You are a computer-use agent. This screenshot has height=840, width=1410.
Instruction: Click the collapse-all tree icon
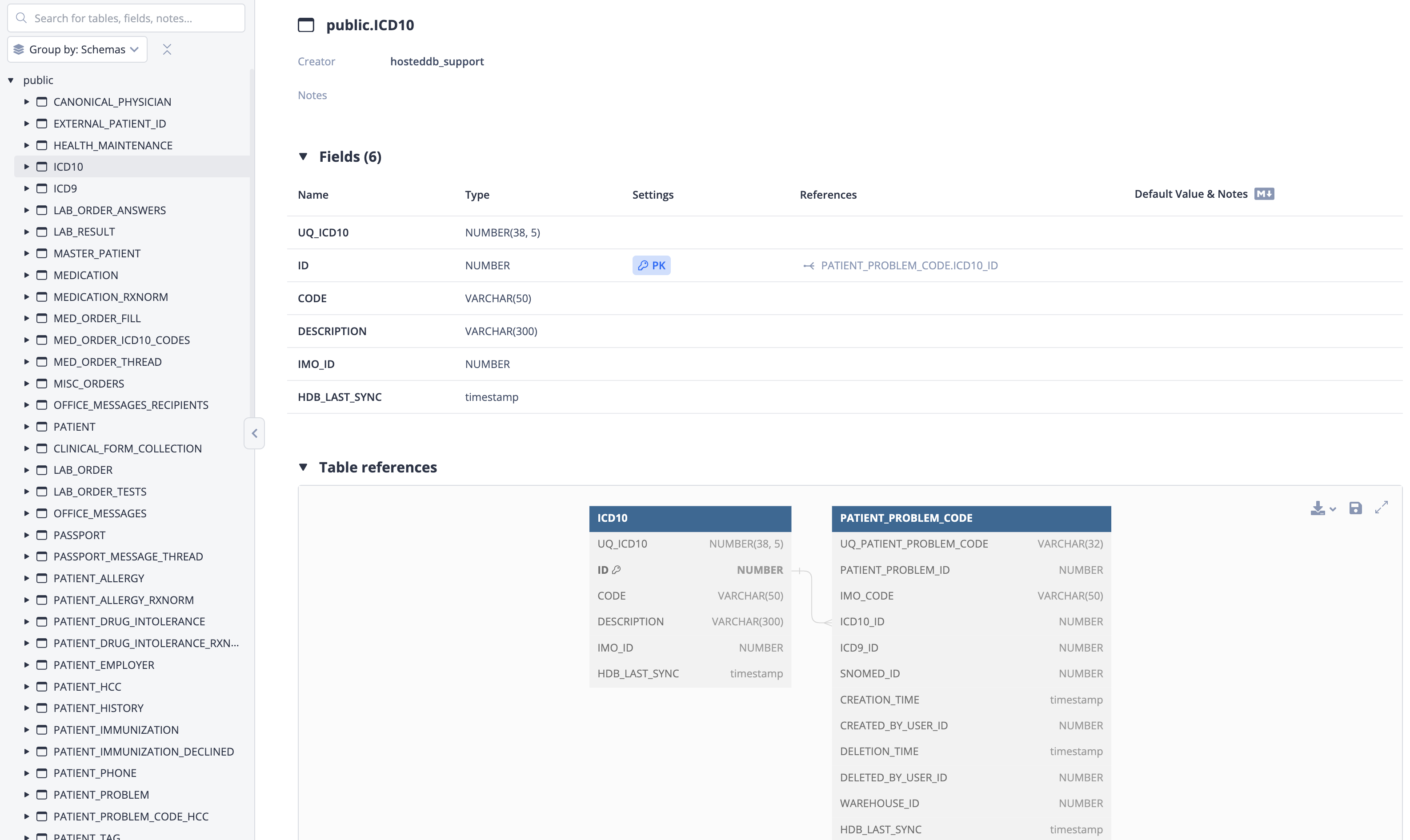168,50
